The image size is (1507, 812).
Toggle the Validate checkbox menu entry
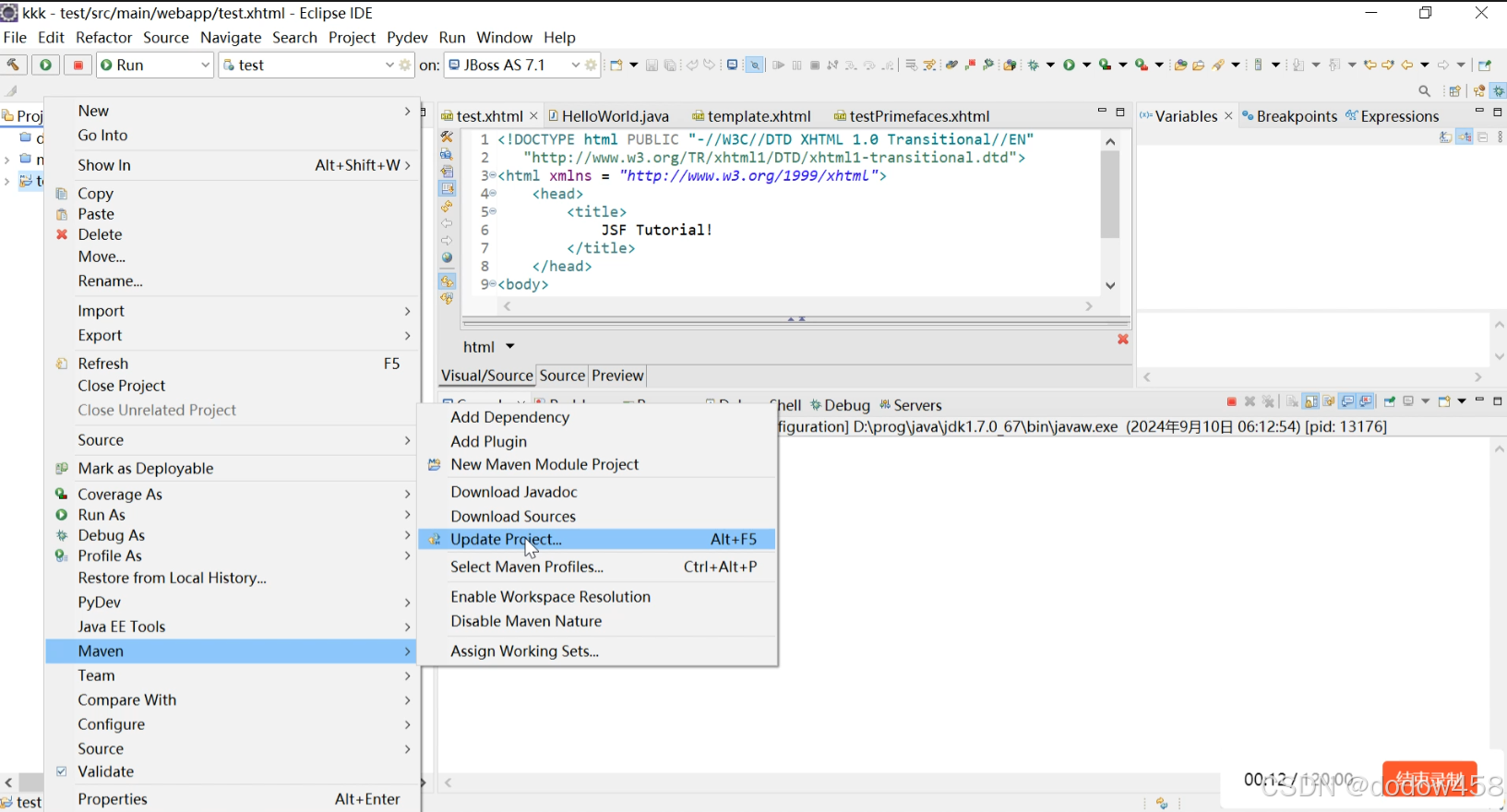tap(62, 771)
